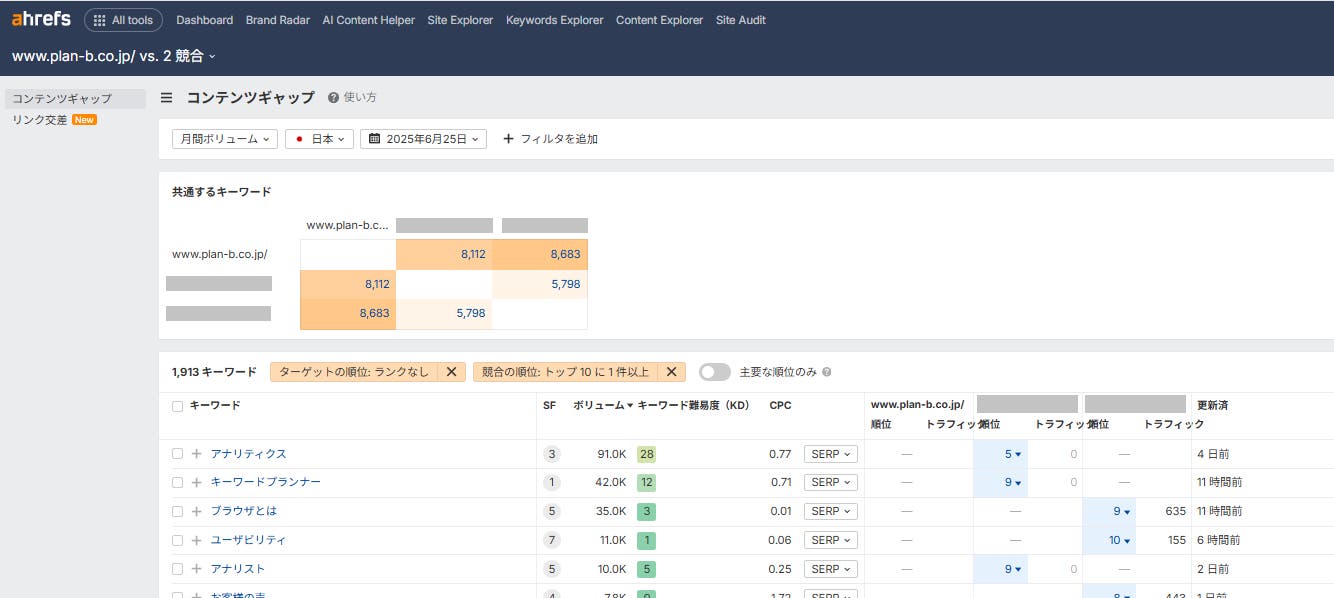Open the All tools menu
1334x598 pixels.
pyautogui.click(x=124, y=20)
